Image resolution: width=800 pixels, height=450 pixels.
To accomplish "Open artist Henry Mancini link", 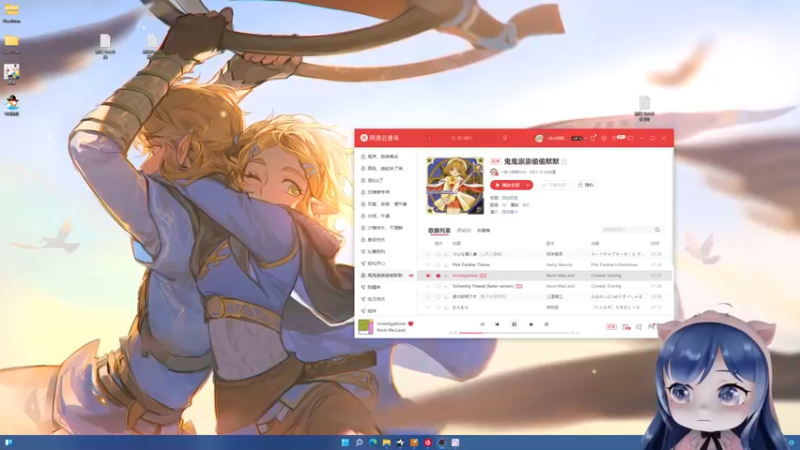I will [559, 265].
